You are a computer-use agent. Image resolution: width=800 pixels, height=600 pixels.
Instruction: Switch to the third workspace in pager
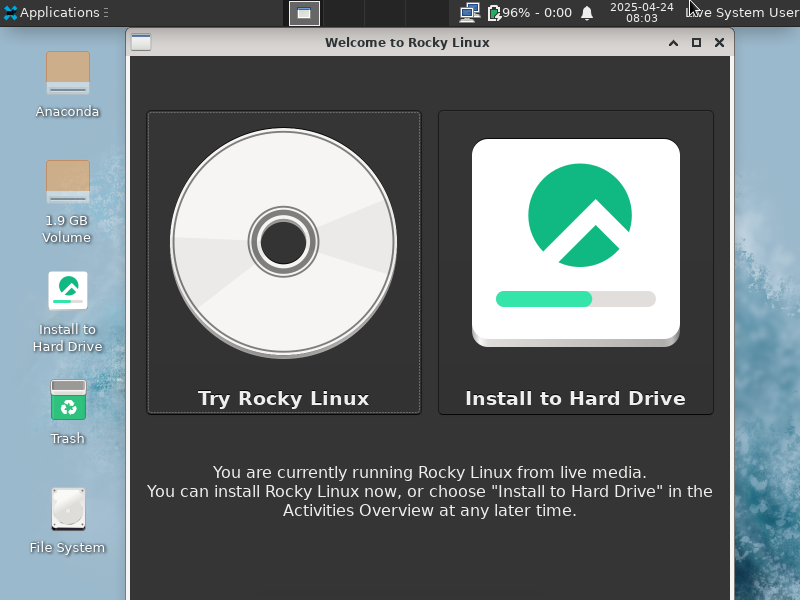tap(385, 13)
